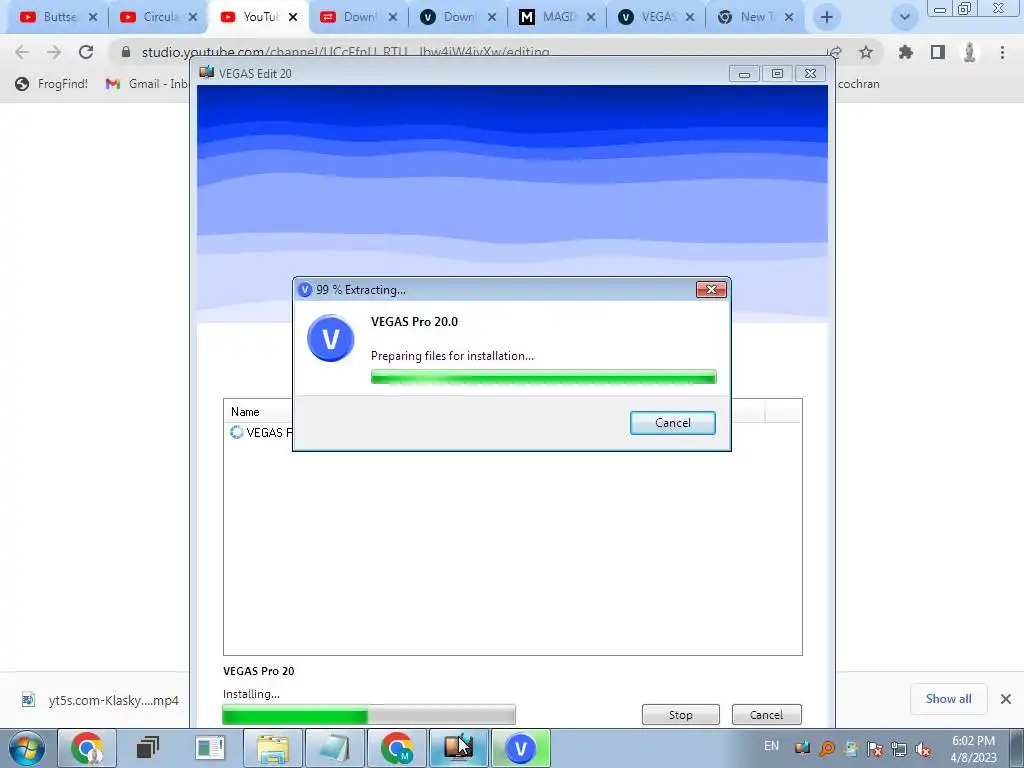
Task: Open Chrome extensions puzzle icon
Action: (905, 52)
